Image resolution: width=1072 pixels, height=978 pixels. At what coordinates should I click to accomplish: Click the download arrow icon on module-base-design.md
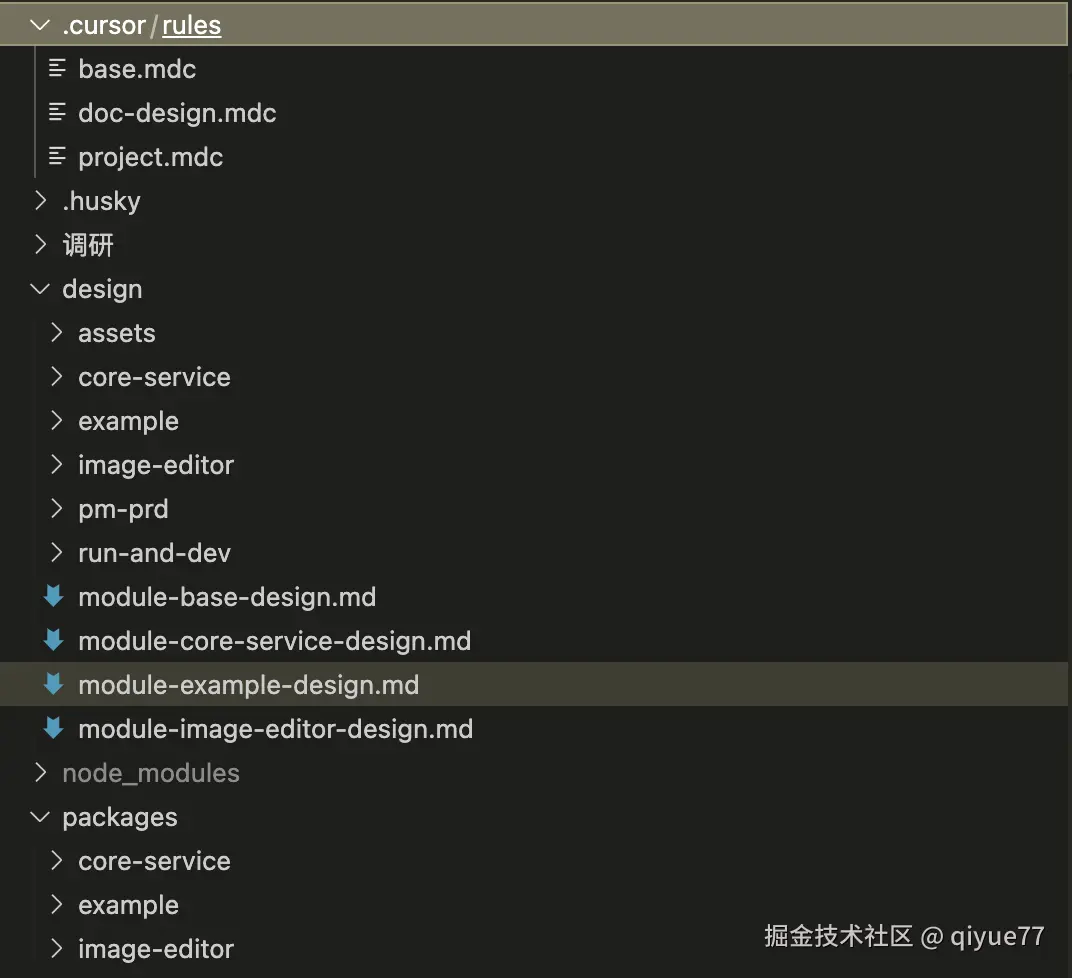pyautogui.click(x=53, y=596)
